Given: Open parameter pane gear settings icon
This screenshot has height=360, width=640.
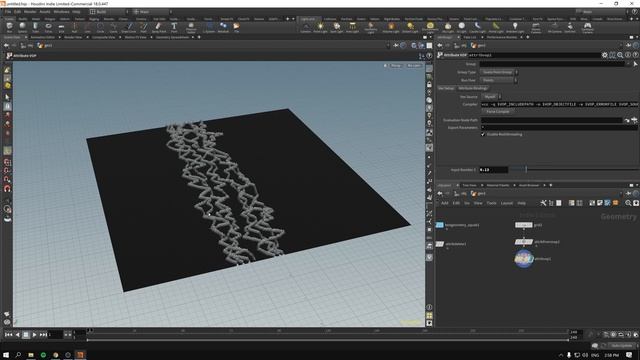Looking at the screenshot, I should 604,55.
